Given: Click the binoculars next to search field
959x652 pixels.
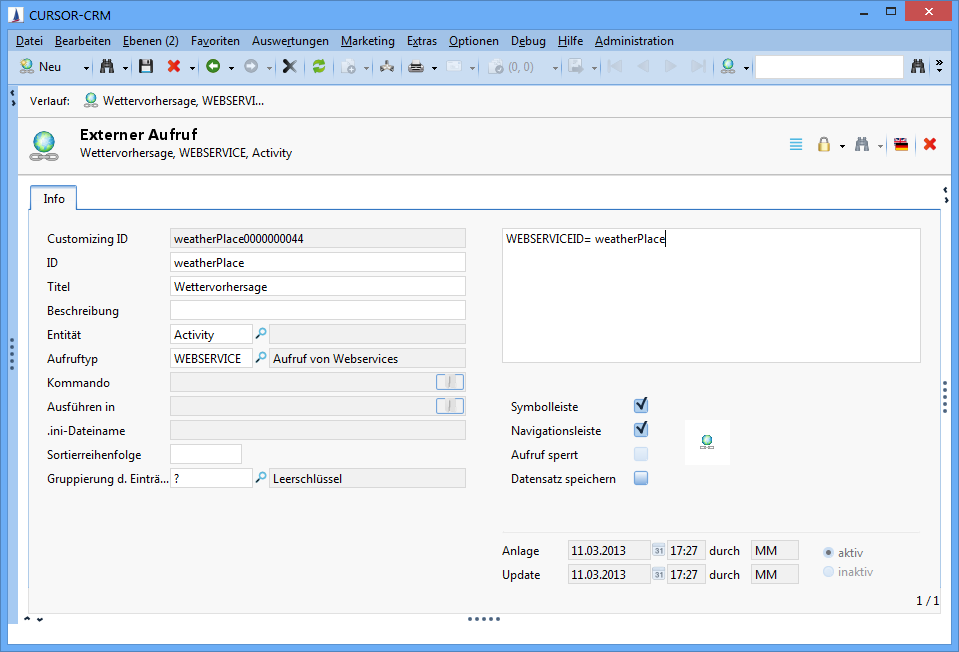Looking at the screenshot, I should point(918,67).
